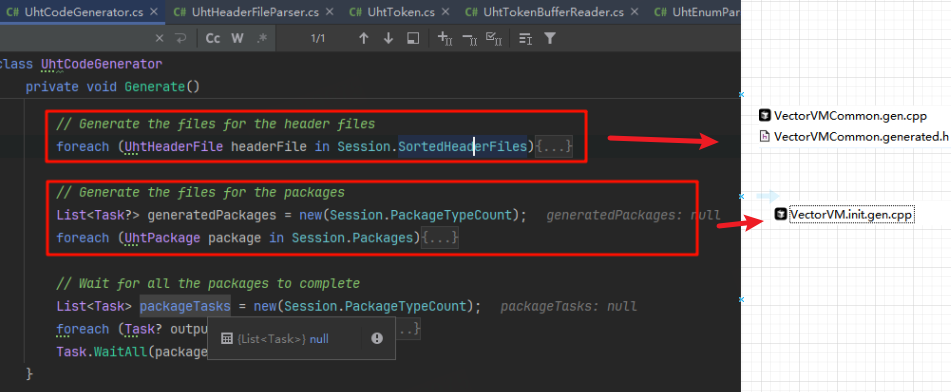The height and width of the screenshot is (392, 951).
Task: Close the UhtToken.cs tab
Action: [445, 12]
